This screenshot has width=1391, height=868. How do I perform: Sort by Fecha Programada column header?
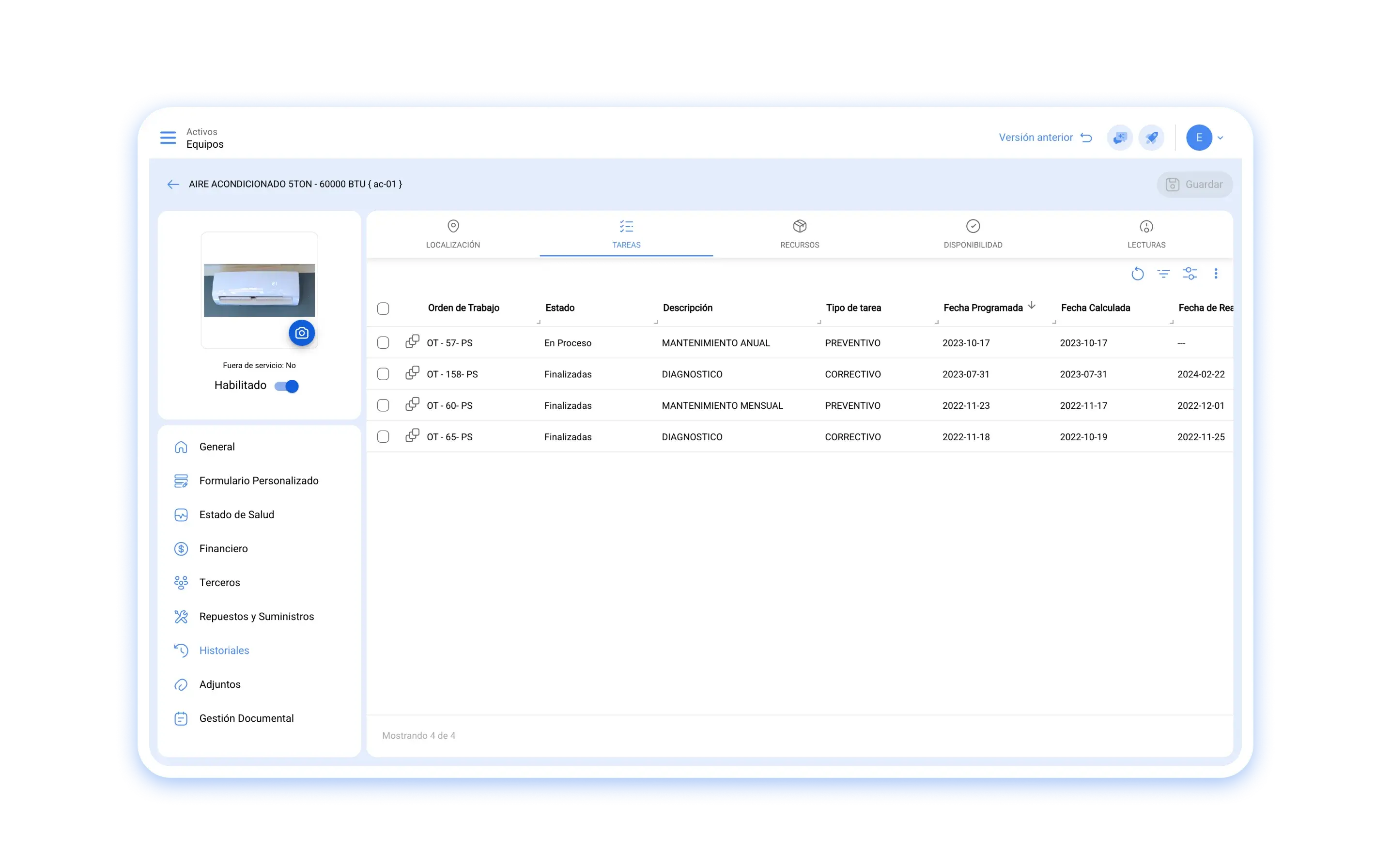(x=982, y=308)
